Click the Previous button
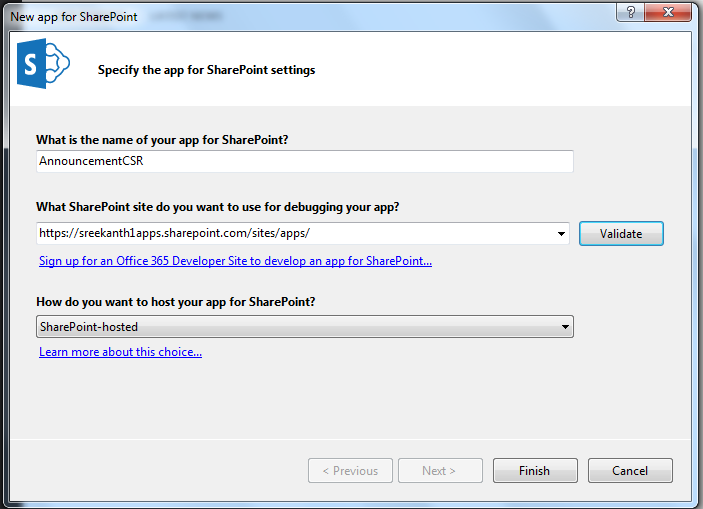703x509 pixels. click(x=350, y=471)
